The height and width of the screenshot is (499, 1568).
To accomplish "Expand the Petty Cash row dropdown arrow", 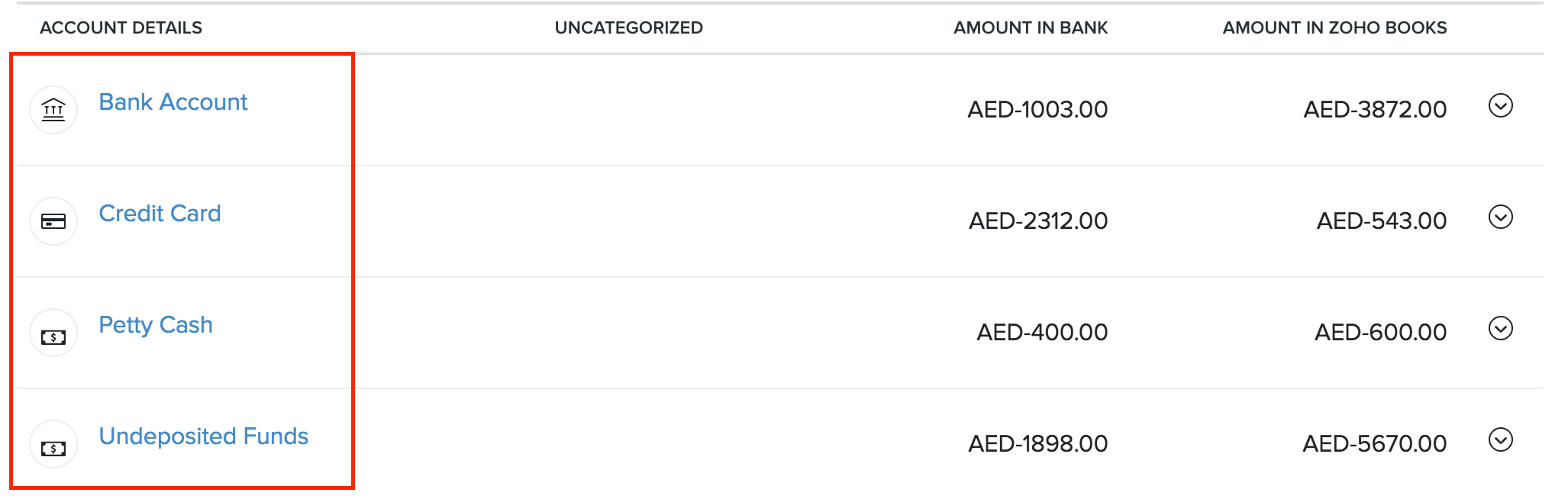I will (1500, 328).
